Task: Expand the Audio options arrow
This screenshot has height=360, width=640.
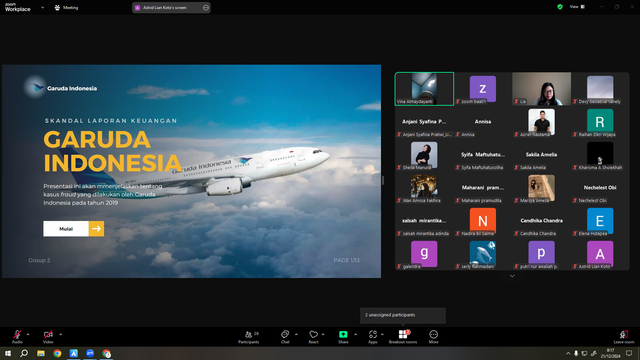Action: [28, 334]
